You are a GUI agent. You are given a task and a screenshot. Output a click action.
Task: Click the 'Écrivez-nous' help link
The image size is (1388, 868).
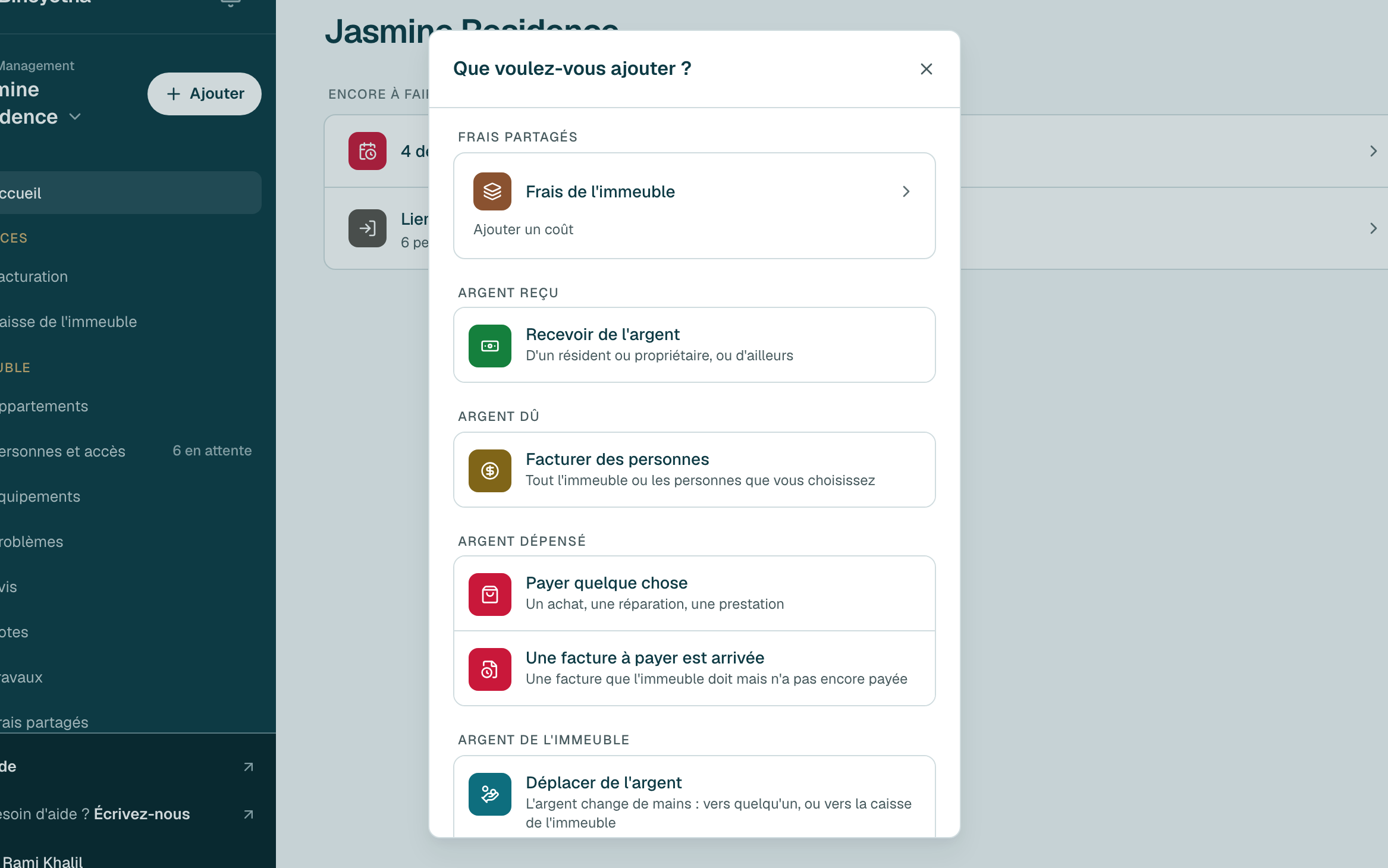click(142, 814)
